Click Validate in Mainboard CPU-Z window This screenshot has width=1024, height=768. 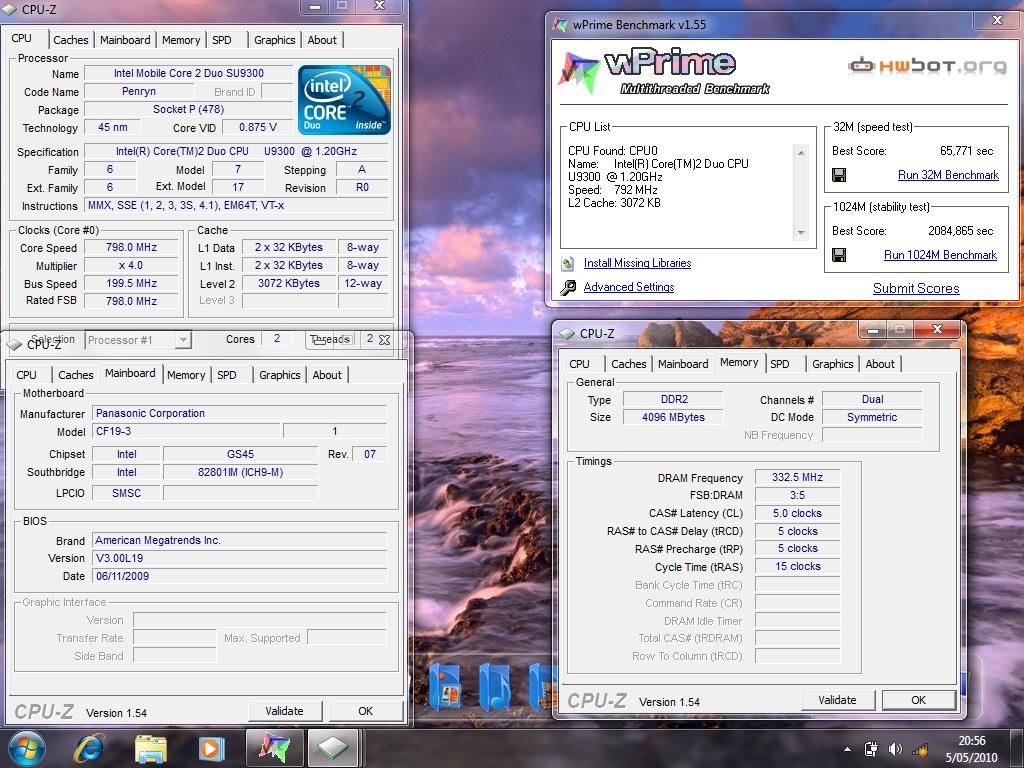285,711
